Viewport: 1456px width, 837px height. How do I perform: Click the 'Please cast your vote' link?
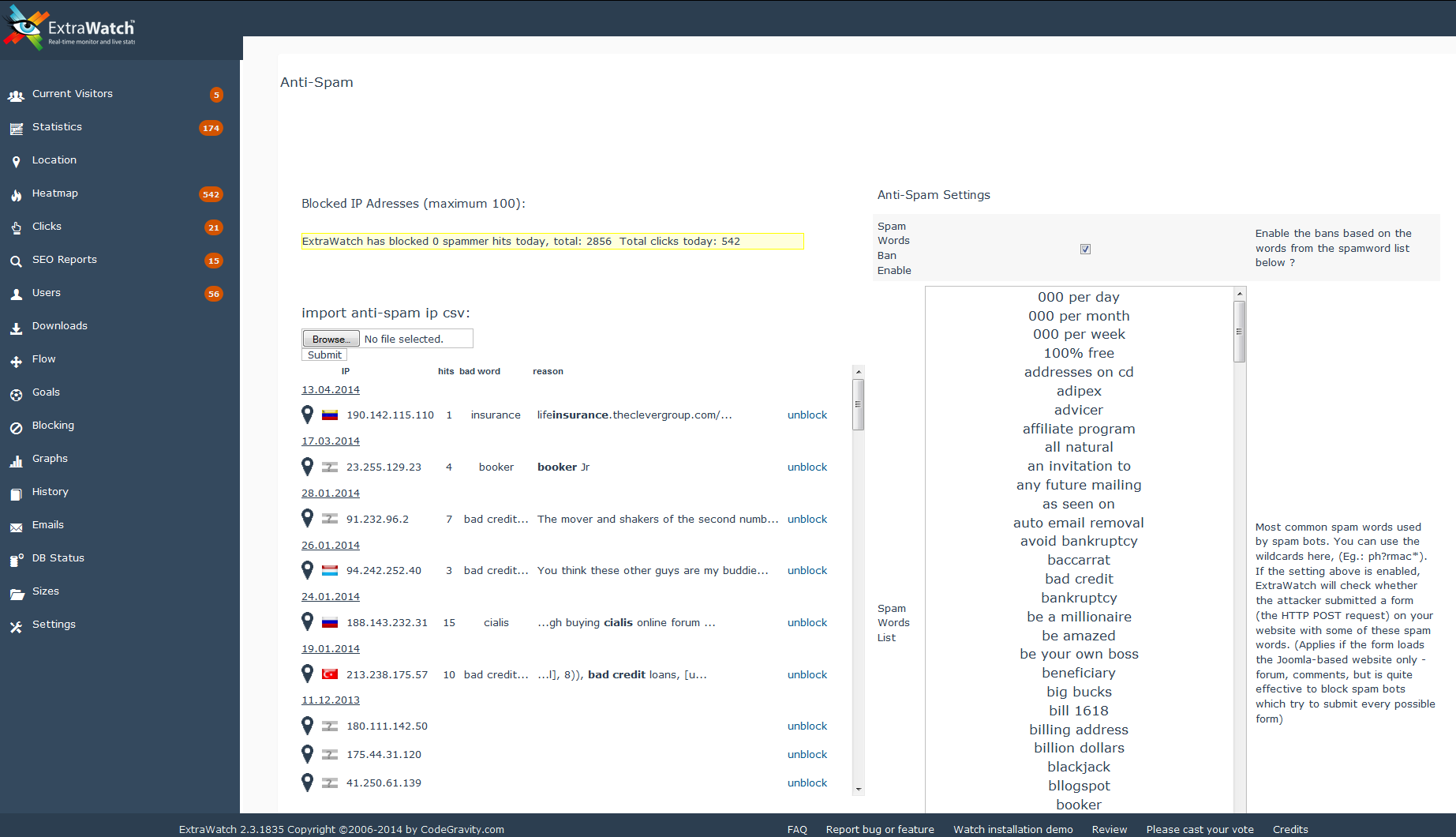[x=1200, y=829]
